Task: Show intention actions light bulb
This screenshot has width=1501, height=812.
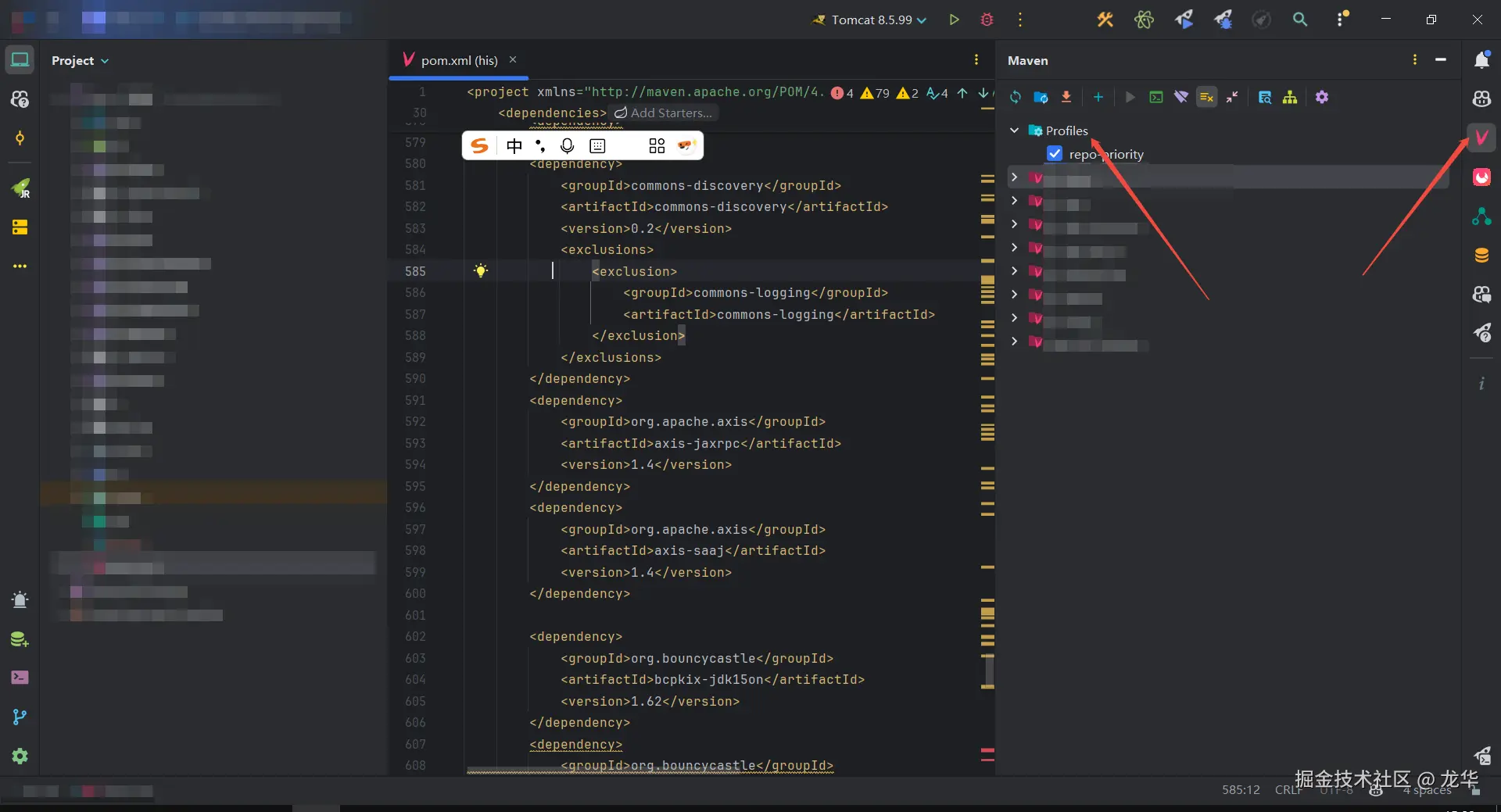Action: pos(481,271)
